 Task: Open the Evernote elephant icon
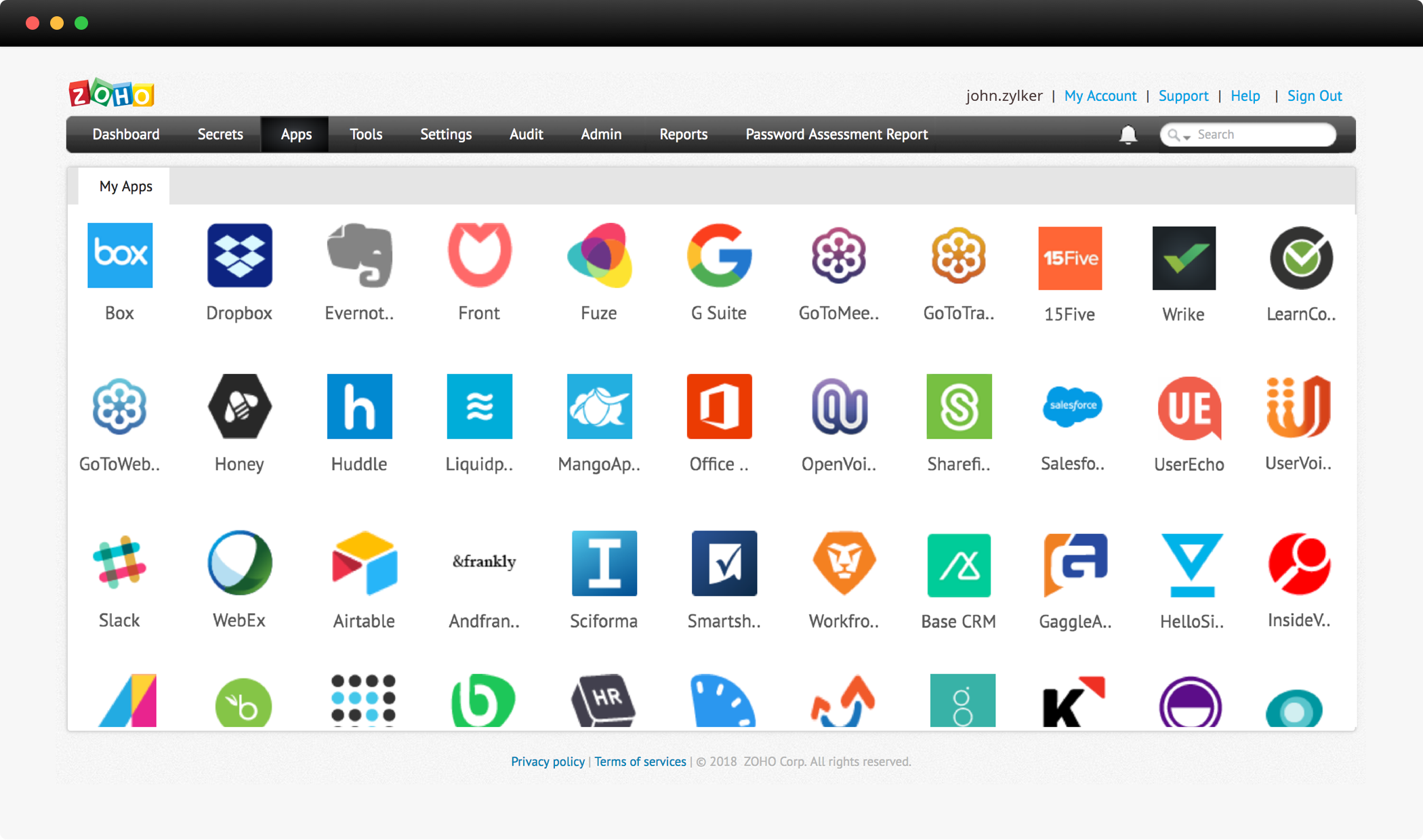[360, 255]
